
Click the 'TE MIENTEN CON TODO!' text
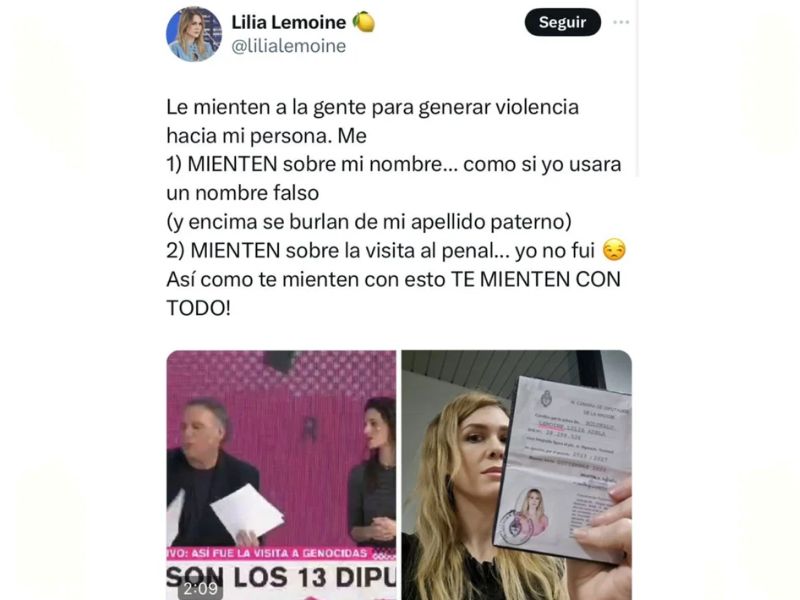[x=393, y=293]
